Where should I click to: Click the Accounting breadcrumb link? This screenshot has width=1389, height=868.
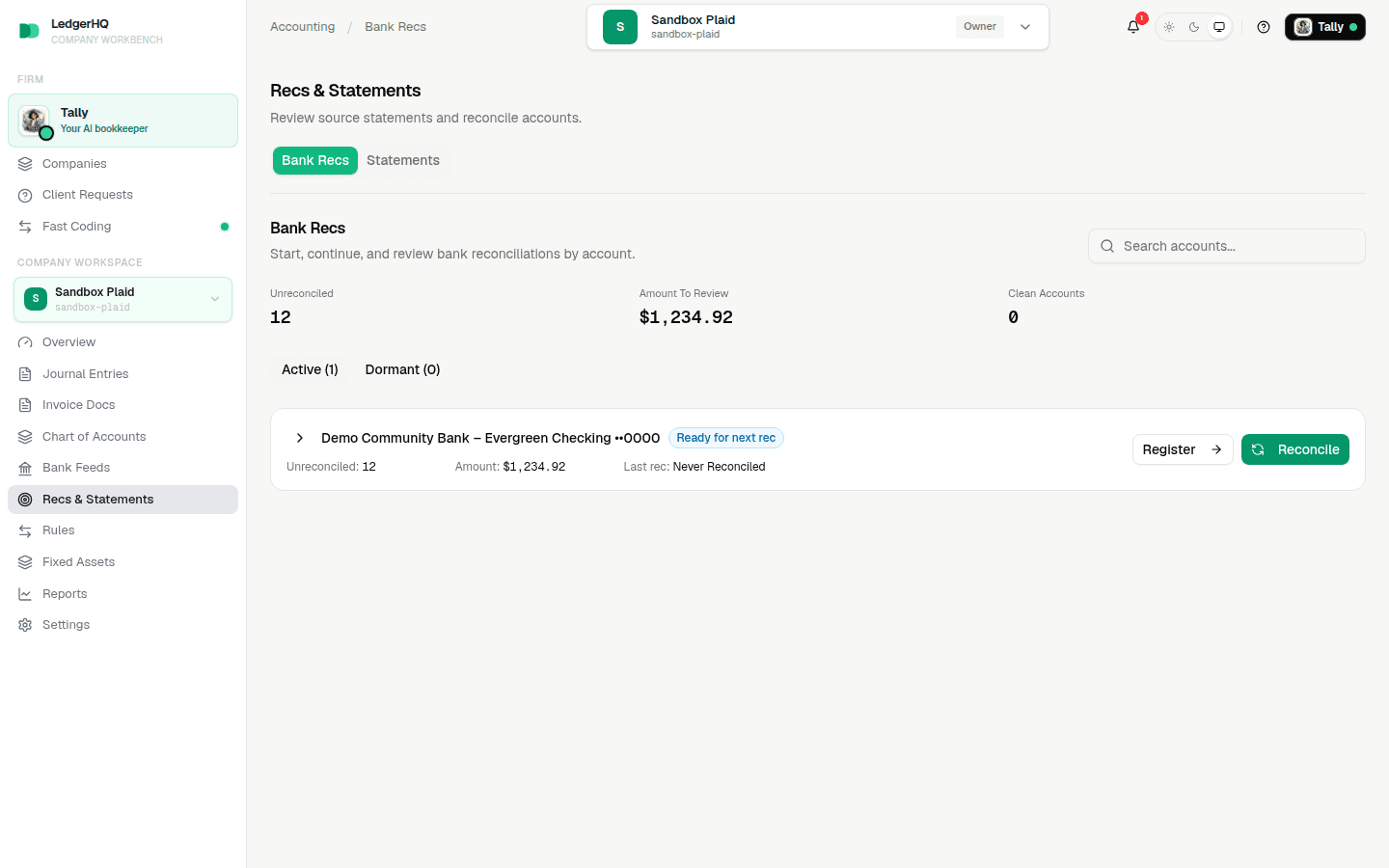(303, 27)
